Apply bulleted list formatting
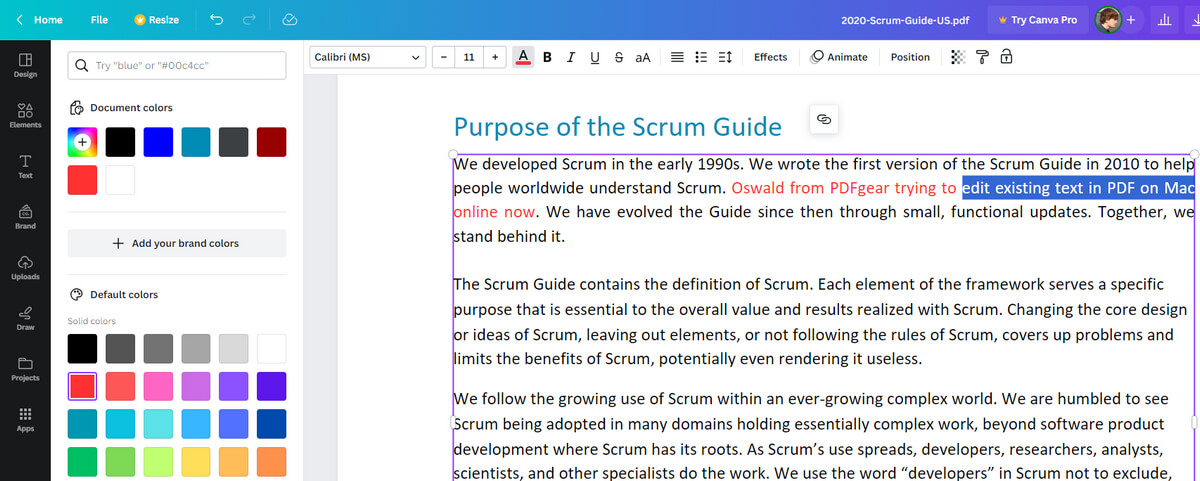 (x=702, y=57)
